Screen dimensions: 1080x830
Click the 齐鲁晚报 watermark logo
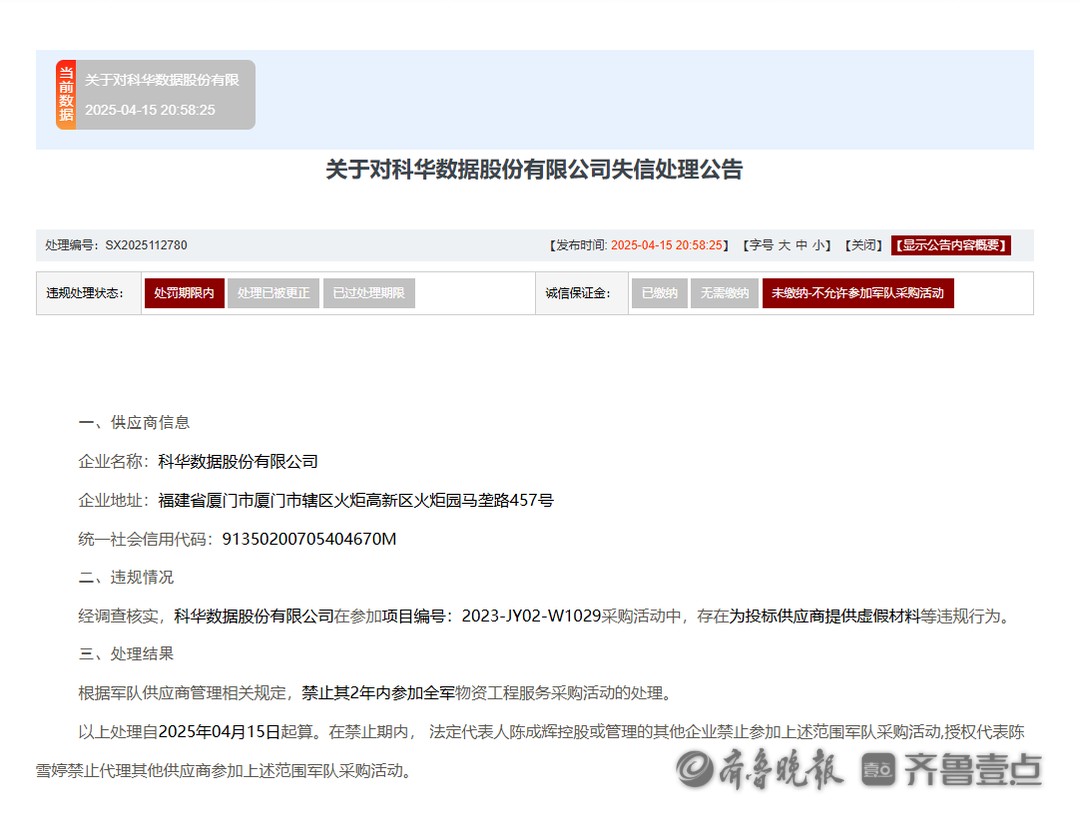pyautogui.click(x=760, y=769)
